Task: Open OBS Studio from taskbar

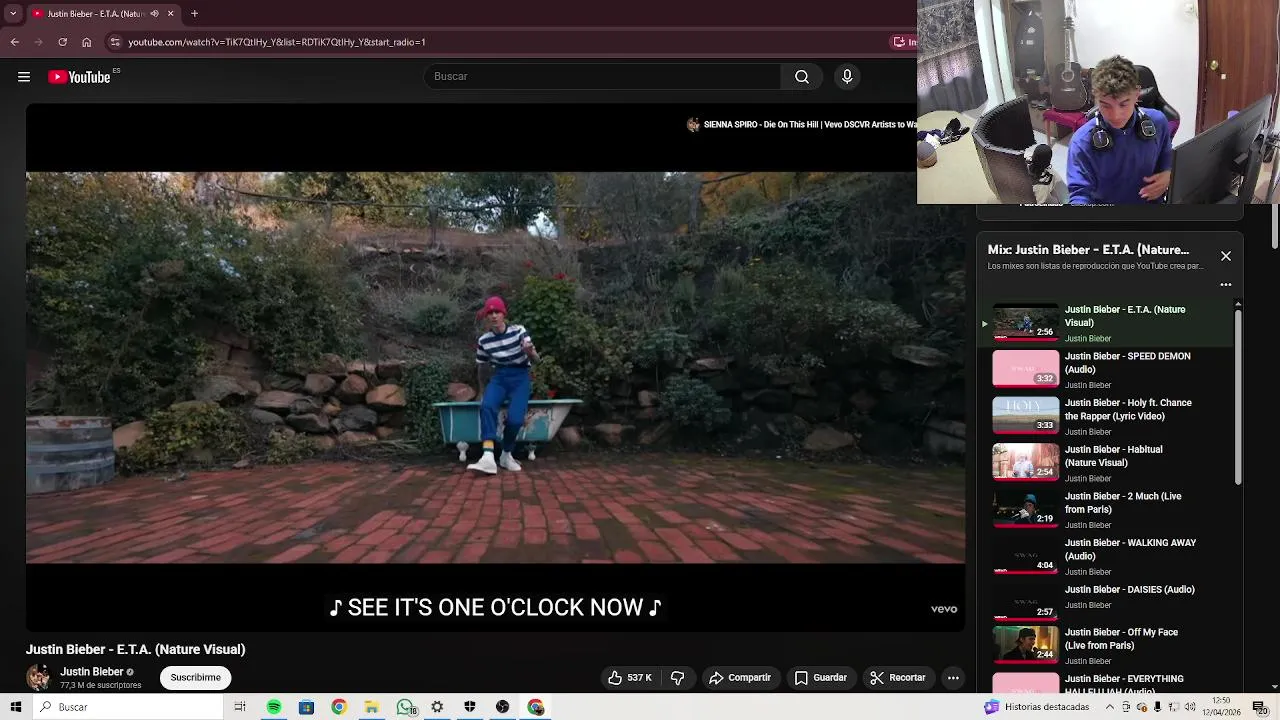Action: 502,707
